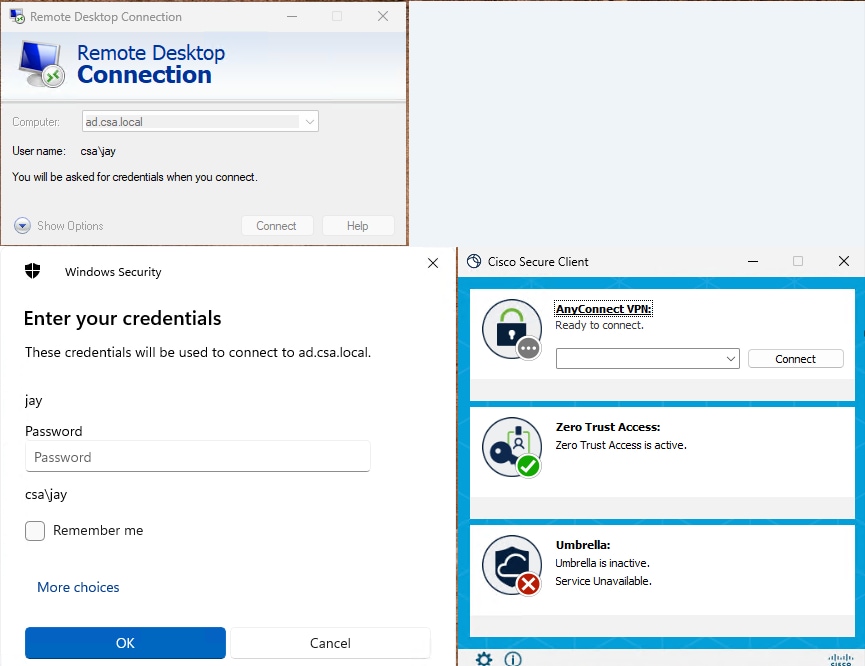Close the Cisco Secure Client window

coord(844,261)
